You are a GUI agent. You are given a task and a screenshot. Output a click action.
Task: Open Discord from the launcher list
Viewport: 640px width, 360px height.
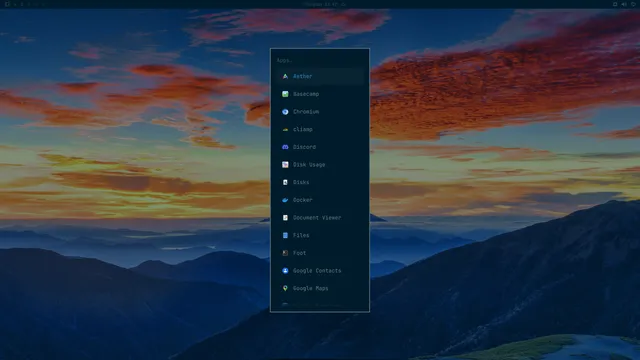click(320, 147)
